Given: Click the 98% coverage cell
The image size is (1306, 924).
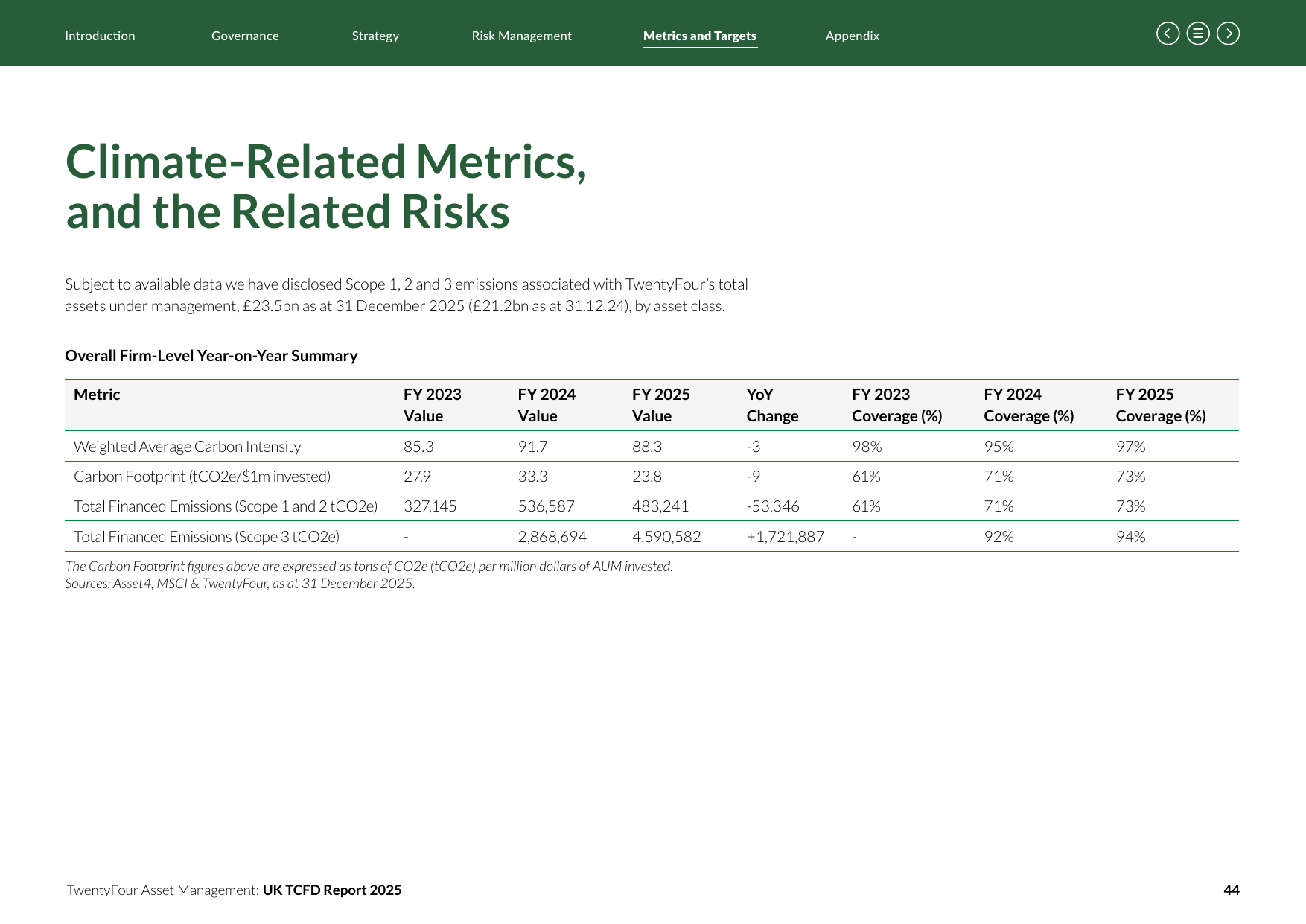Looking at the screenshot, I should pyautogui.click(x=867, y=447).
